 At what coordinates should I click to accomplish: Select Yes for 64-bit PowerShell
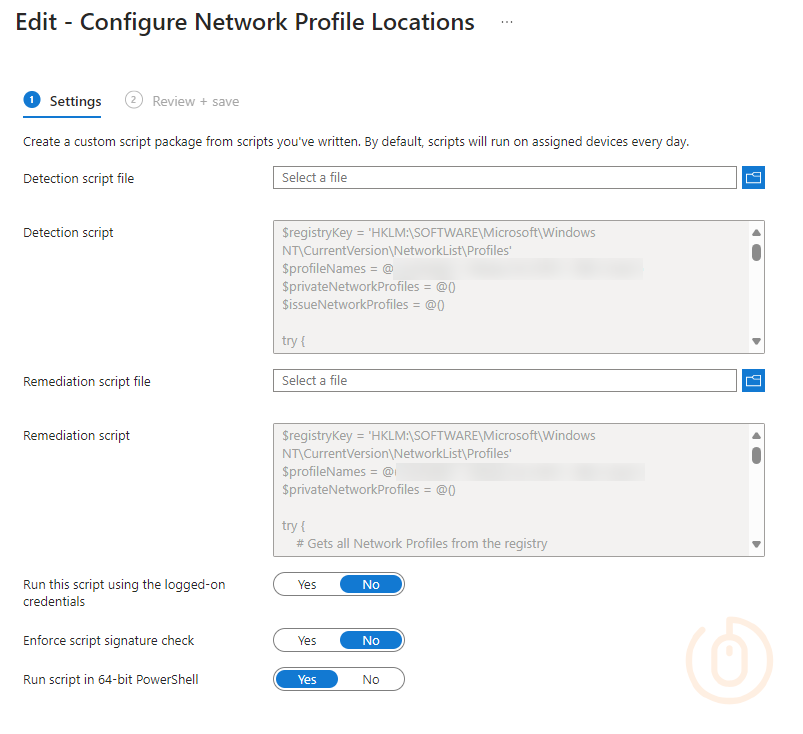coord(307,680)
